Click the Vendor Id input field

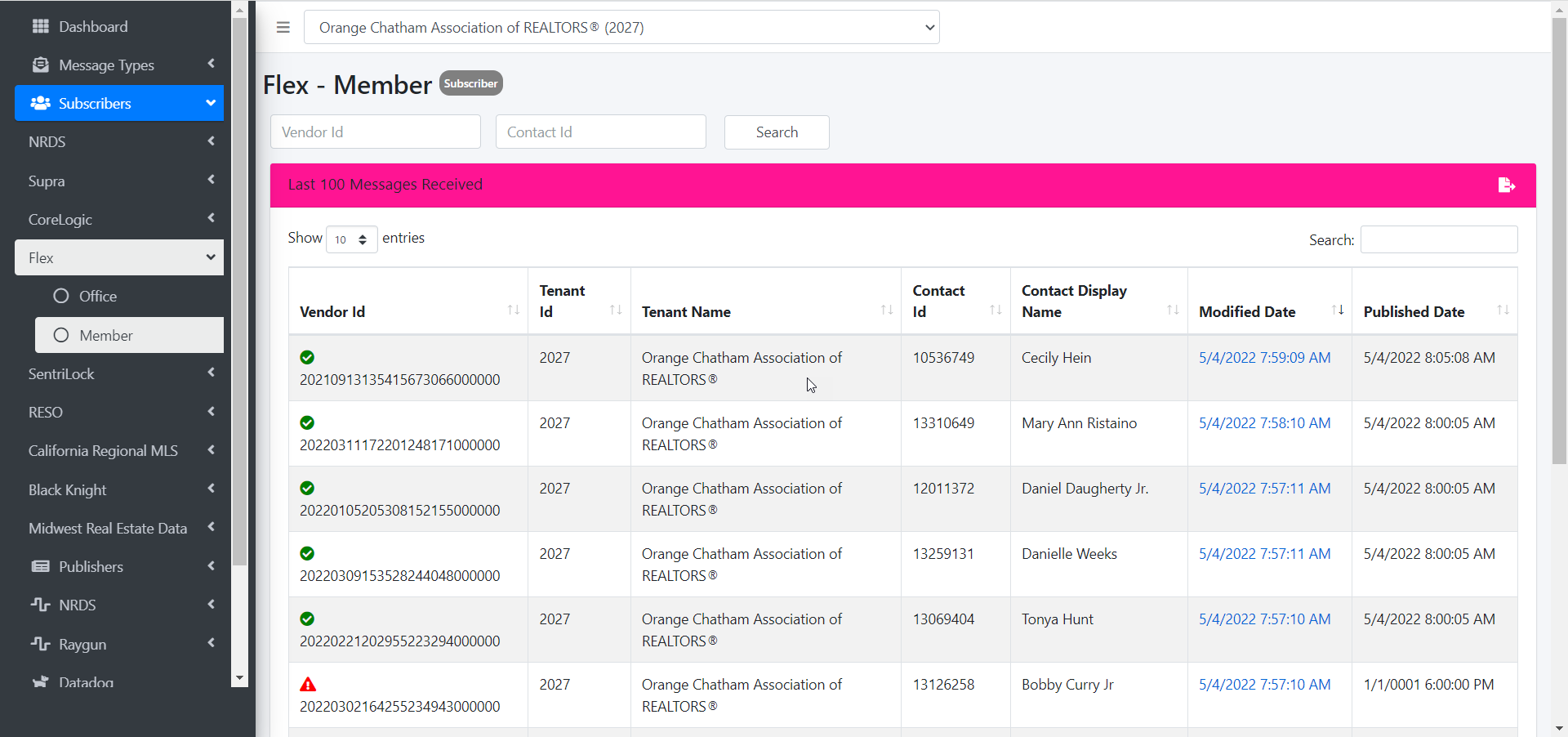(375, 132)
